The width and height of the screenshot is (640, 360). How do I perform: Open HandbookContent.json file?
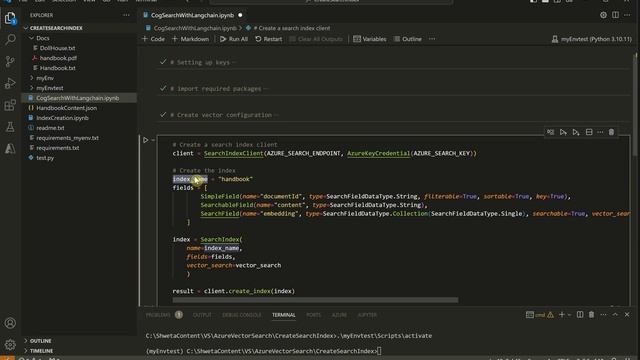click(x=67, y=108)
